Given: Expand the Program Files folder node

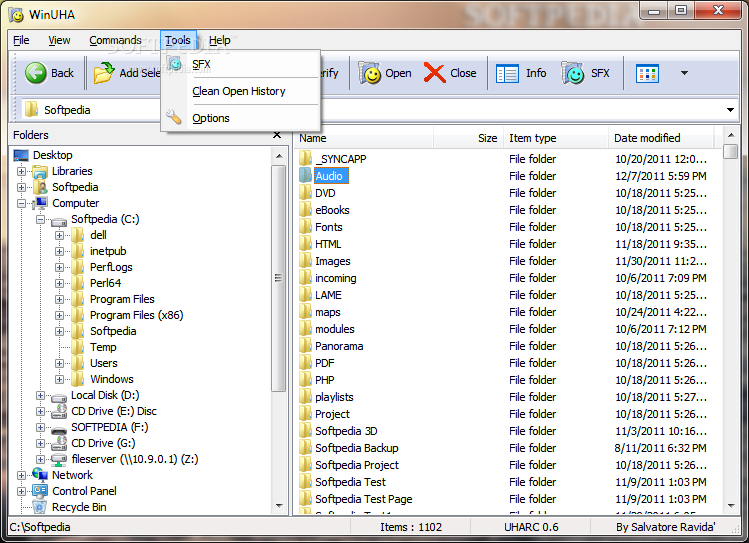Looking at the screenshot, I should coord(59,299).
